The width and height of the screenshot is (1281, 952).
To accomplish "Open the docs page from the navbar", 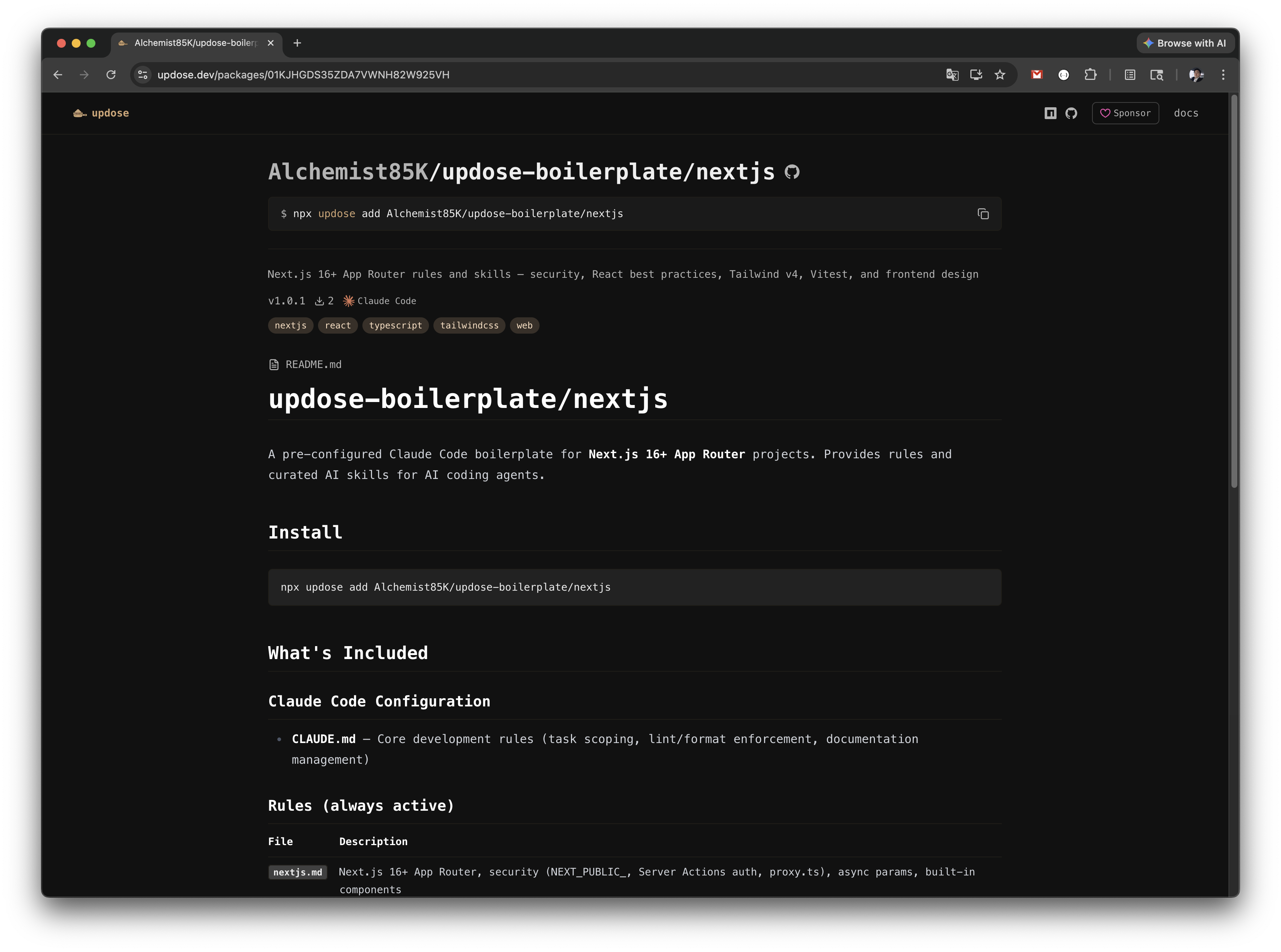I will click(1185, 113).
